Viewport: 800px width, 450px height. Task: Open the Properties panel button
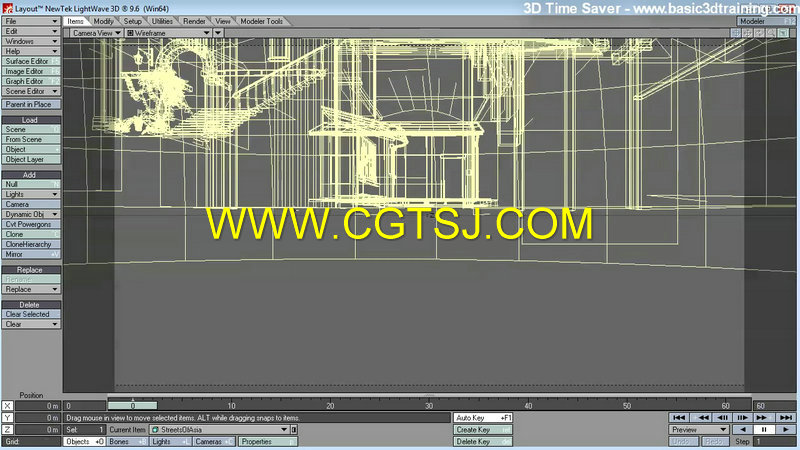[267, 442]
